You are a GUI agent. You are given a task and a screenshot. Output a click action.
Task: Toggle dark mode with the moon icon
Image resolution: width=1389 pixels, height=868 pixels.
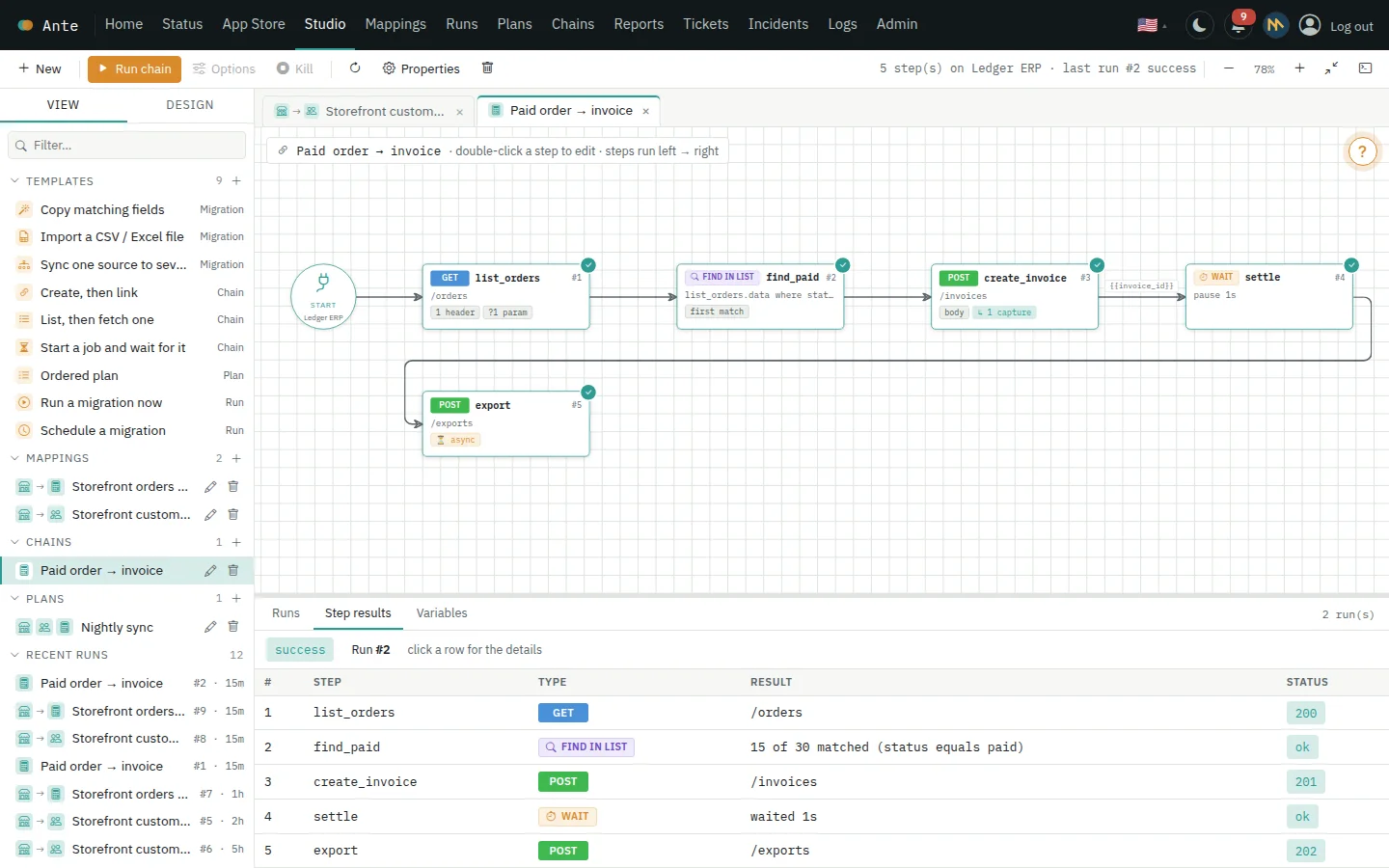coord(1200,25)
